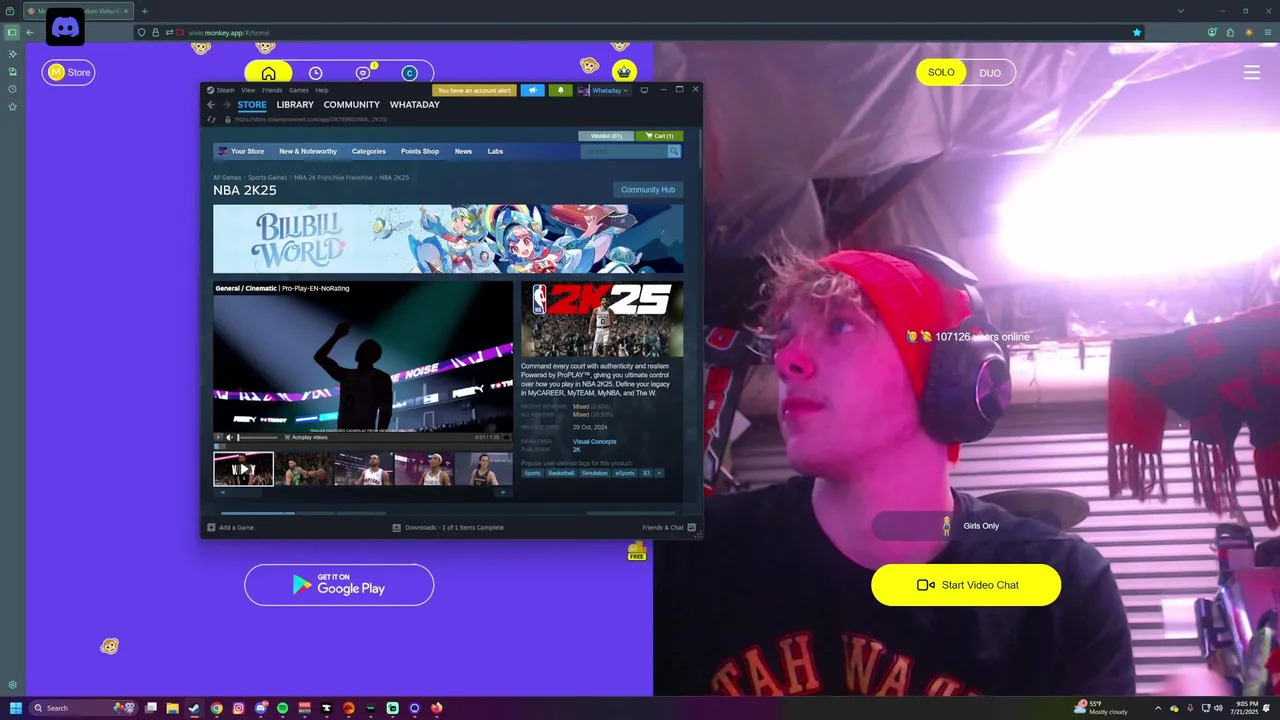Select SOLO chat mode
The width and height of the screenshot is (1280, 720).
pyautogui.click(x=941, y=72)
